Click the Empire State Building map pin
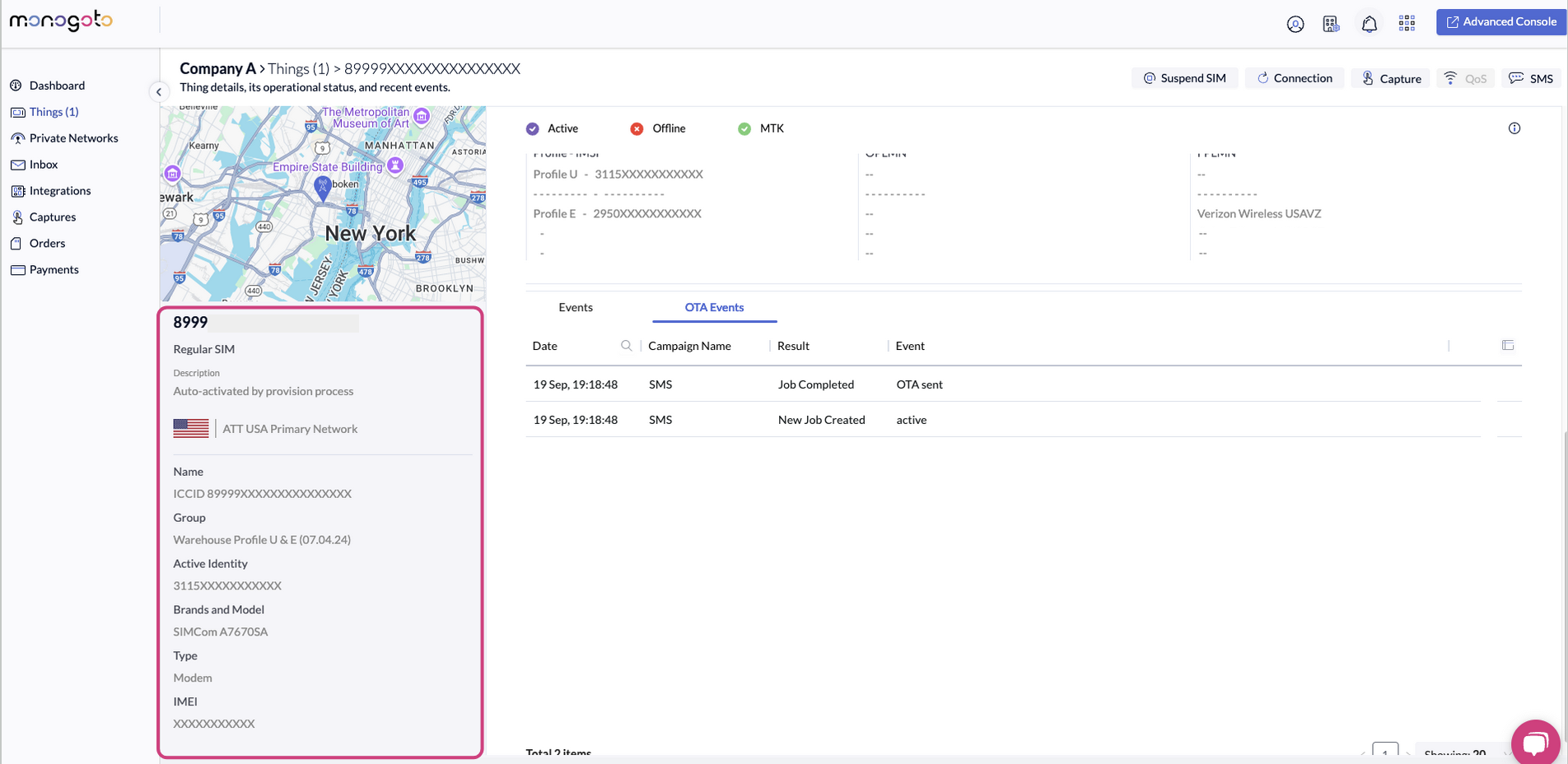The height and width of the screenshot is (764, 1568). pyautogui.click(x=395, y=165)
